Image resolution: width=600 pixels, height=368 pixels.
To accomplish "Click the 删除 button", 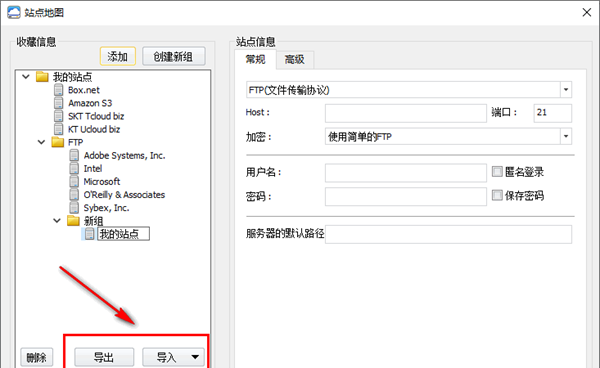I will pos(36,358).
